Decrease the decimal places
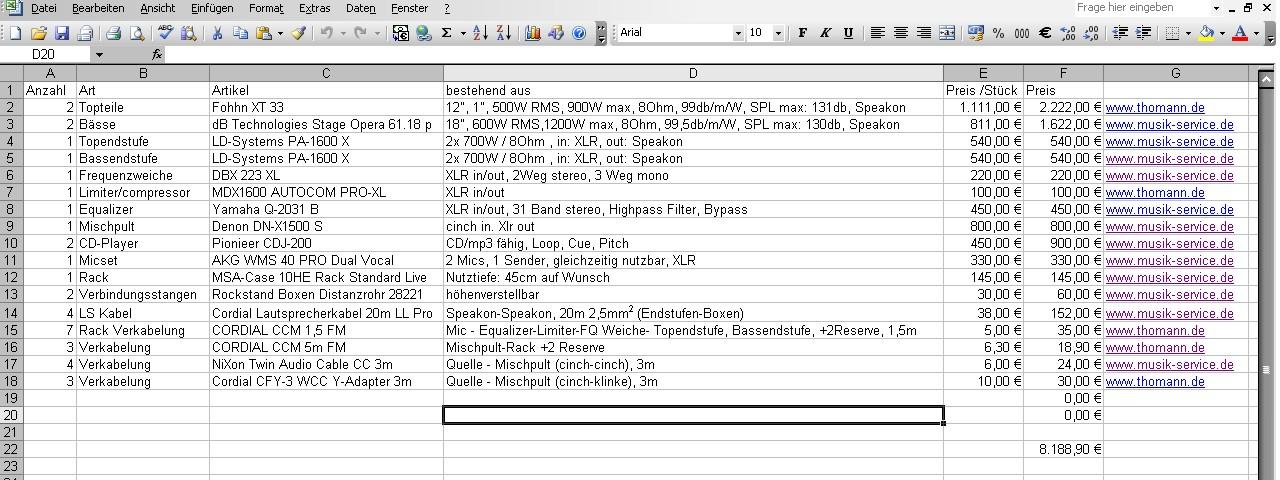1280x480 pixels. (x=1089, y=33)
